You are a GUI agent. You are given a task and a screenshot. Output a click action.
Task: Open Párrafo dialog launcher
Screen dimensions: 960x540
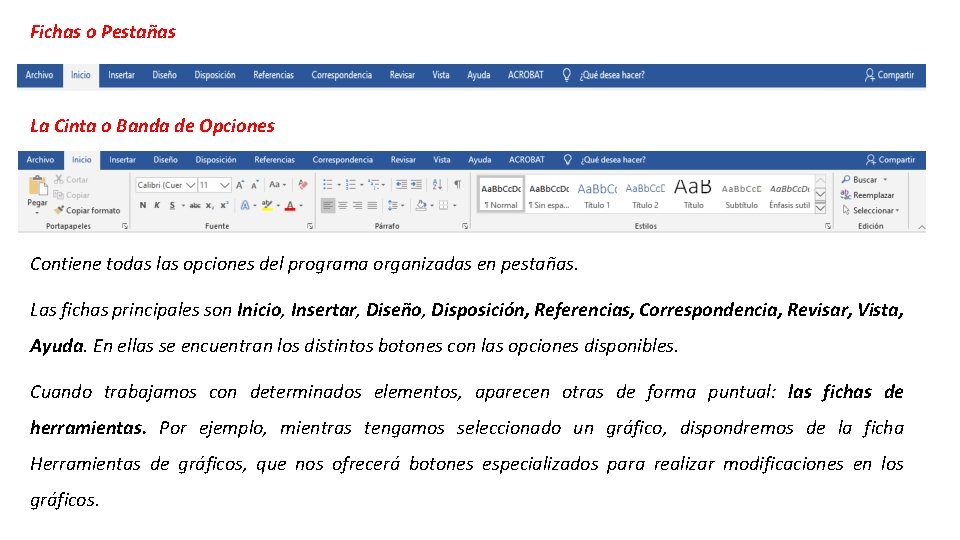[465, 226]
